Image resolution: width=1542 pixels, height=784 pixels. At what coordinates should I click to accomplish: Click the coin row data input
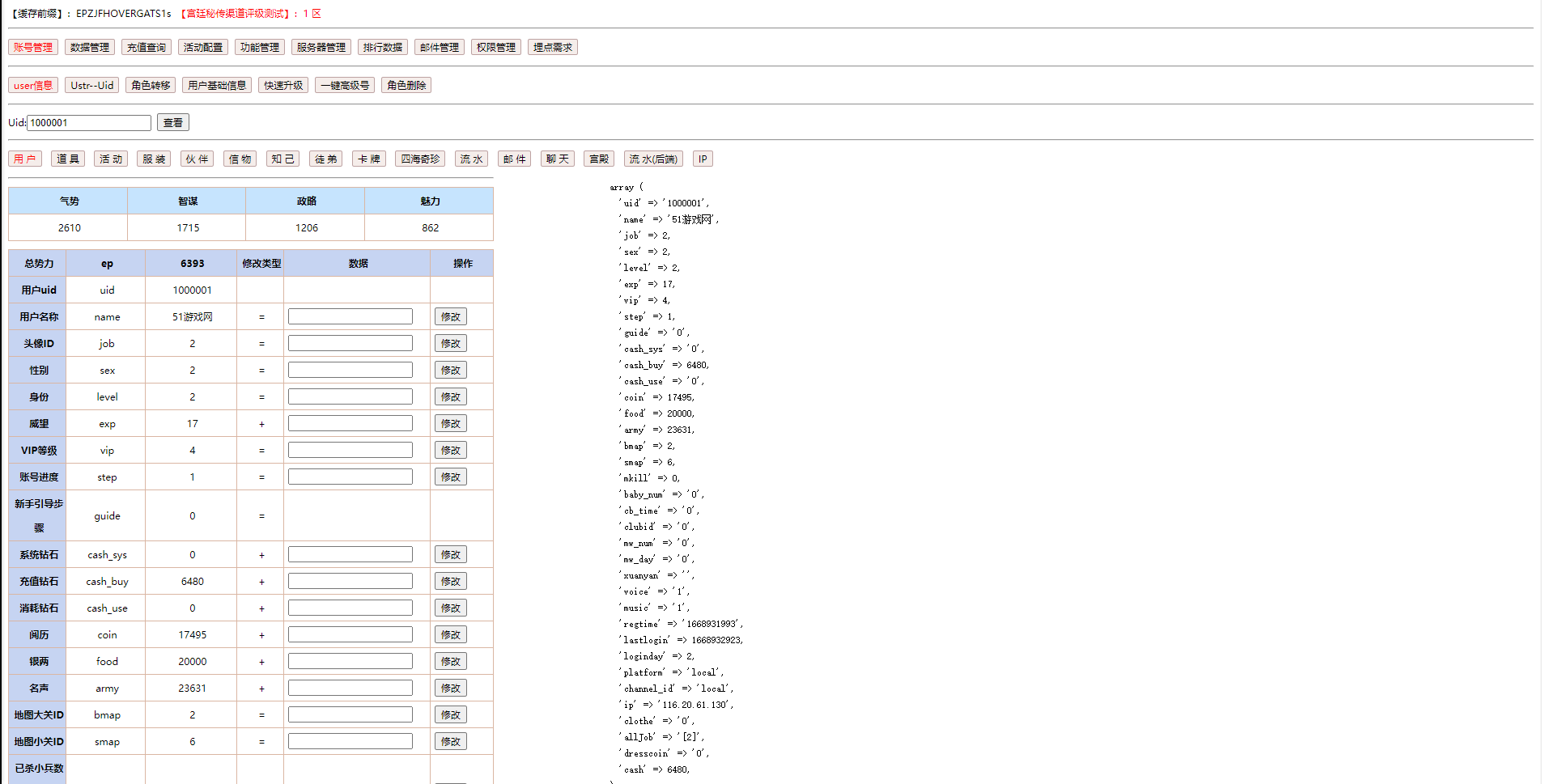point(350,635)
